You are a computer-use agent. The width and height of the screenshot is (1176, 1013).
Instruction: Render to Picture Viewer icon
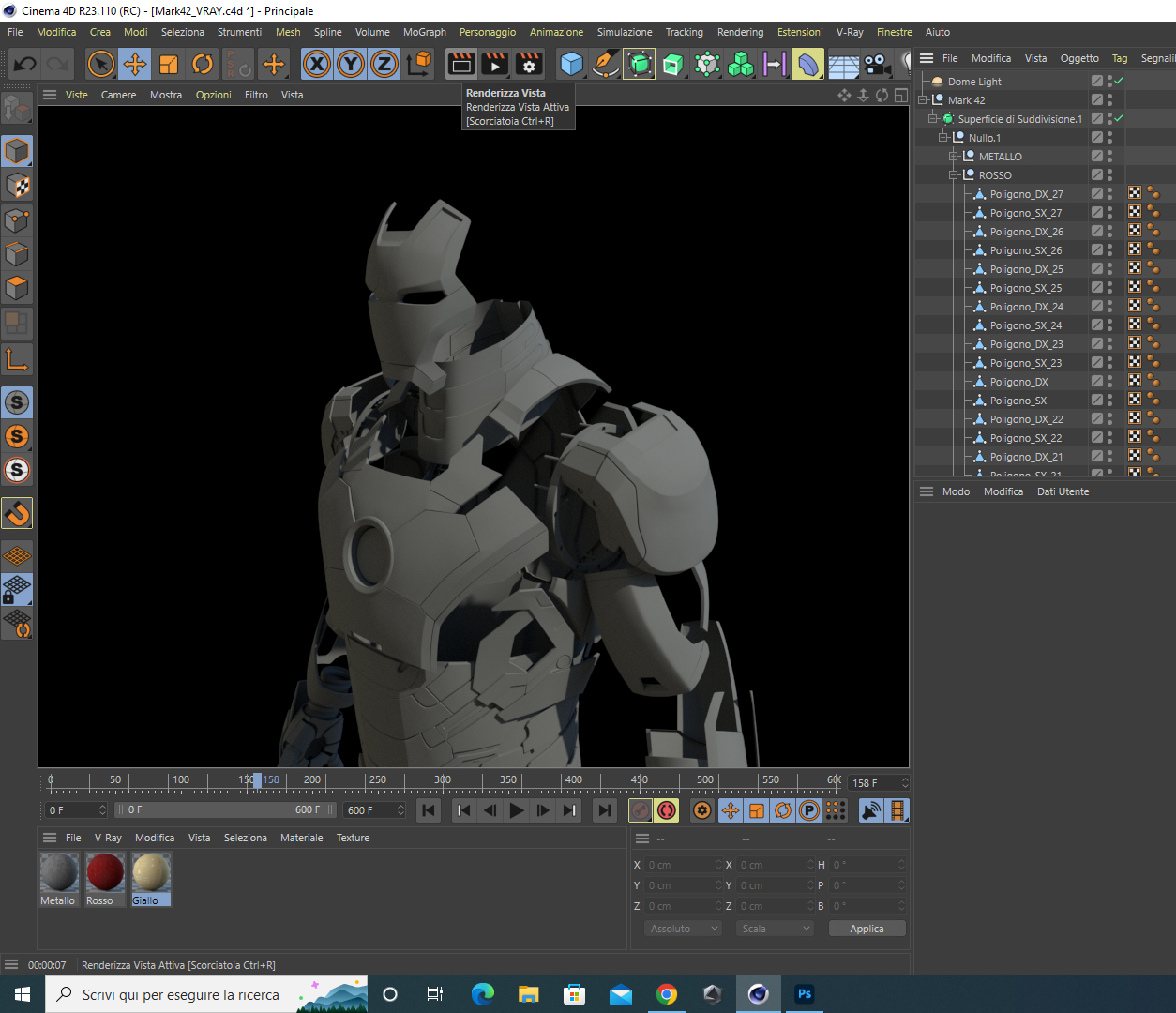point(494,64)
